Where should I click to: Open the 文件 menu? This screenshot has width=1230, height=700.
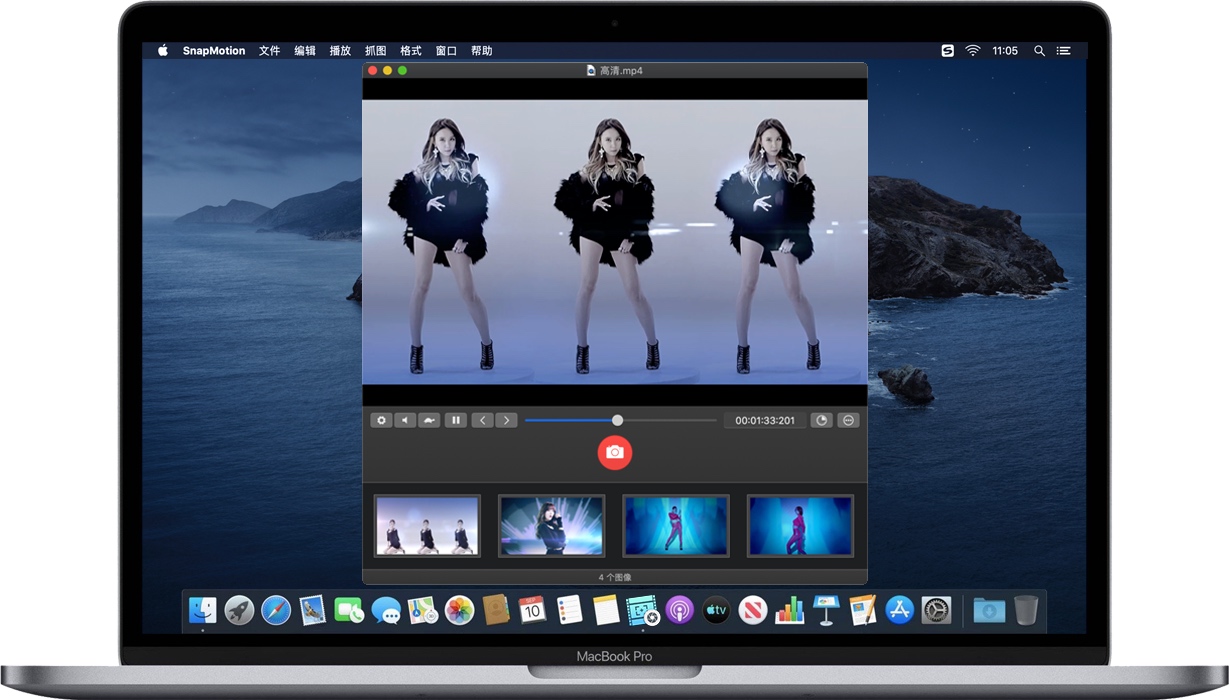click(268, 50)
